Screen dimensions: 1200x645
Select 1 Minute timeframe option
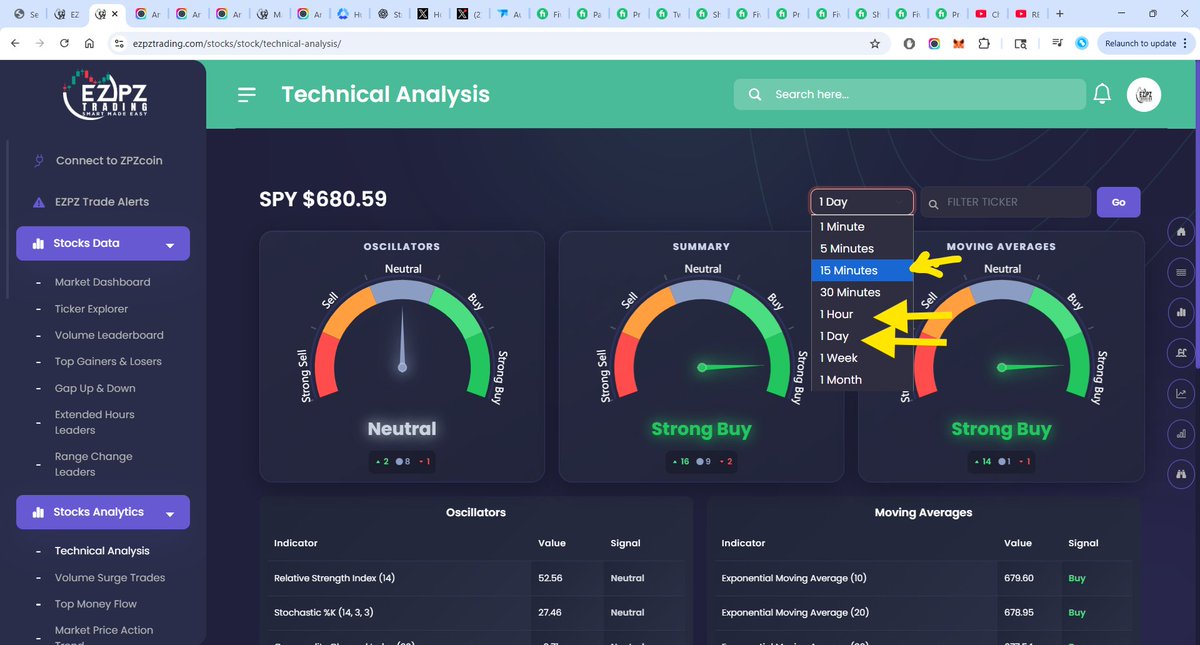tap(862, 227)
